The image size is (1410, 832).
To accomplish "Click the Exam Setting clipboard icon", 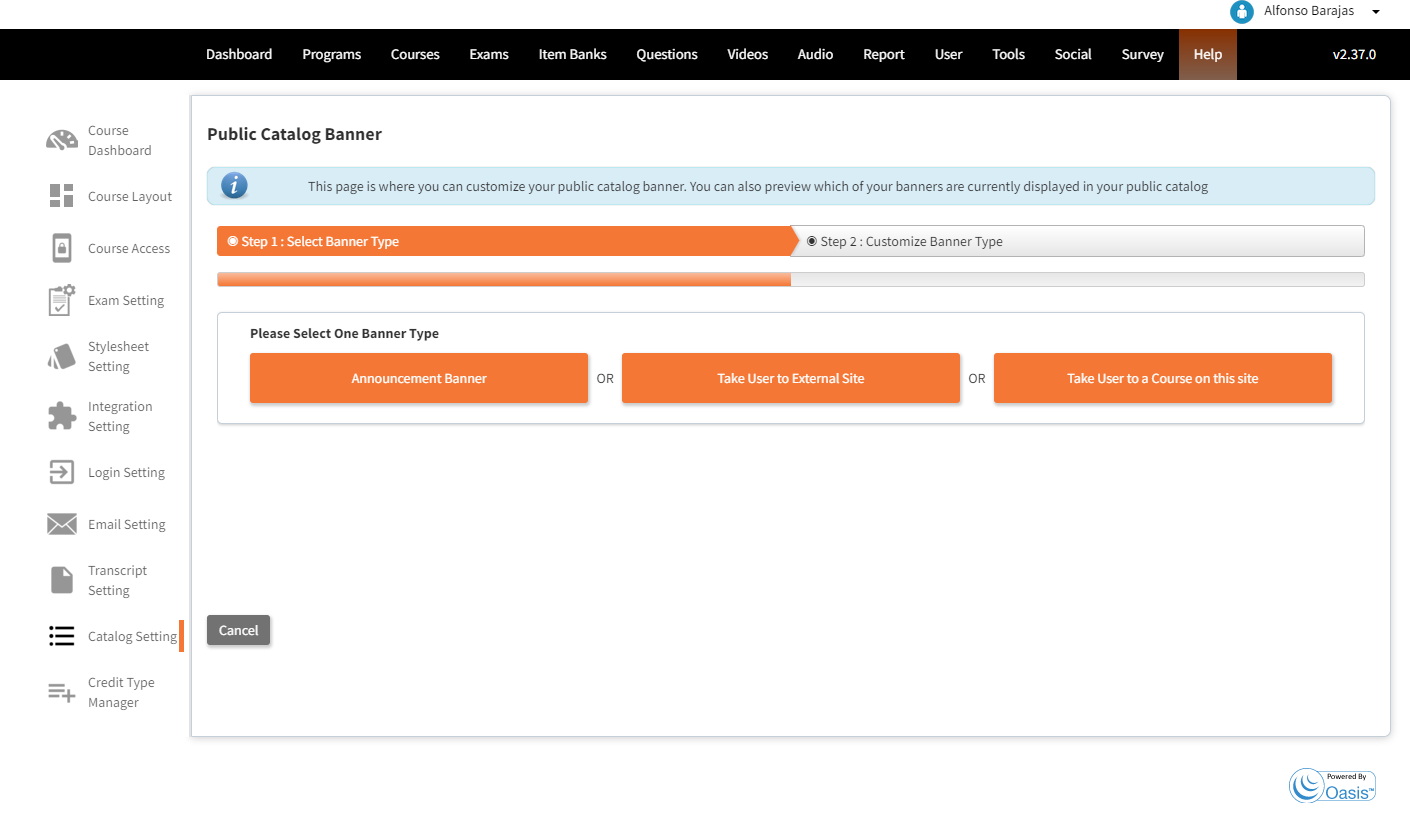I will (60, 300).
